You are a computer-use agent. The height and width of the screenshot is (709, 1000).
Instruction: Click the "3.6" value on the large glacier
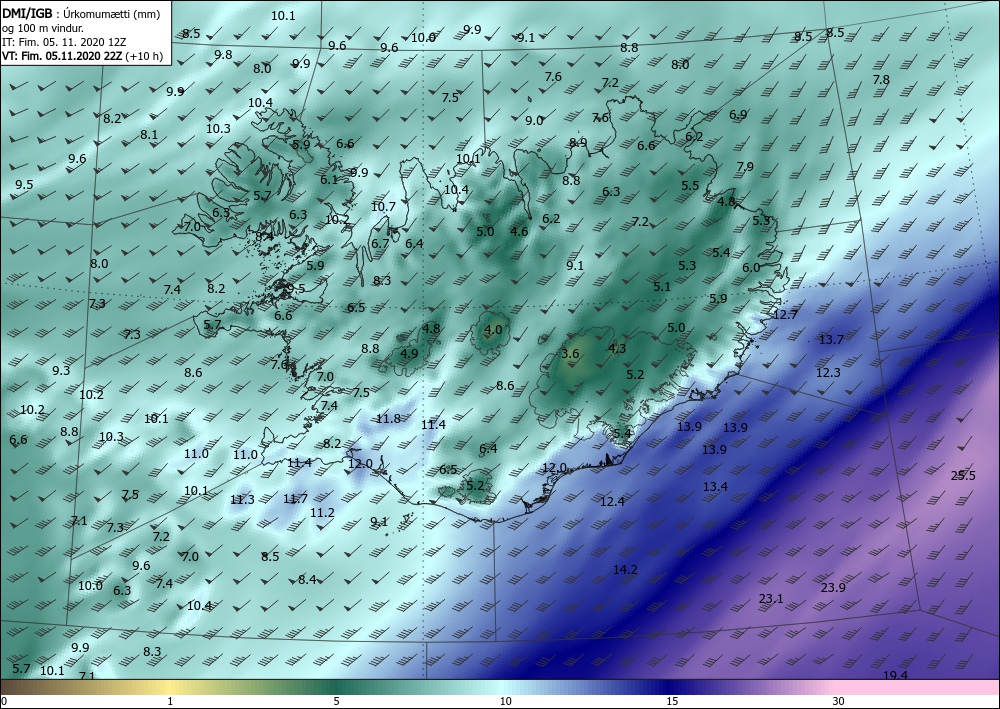570,353
